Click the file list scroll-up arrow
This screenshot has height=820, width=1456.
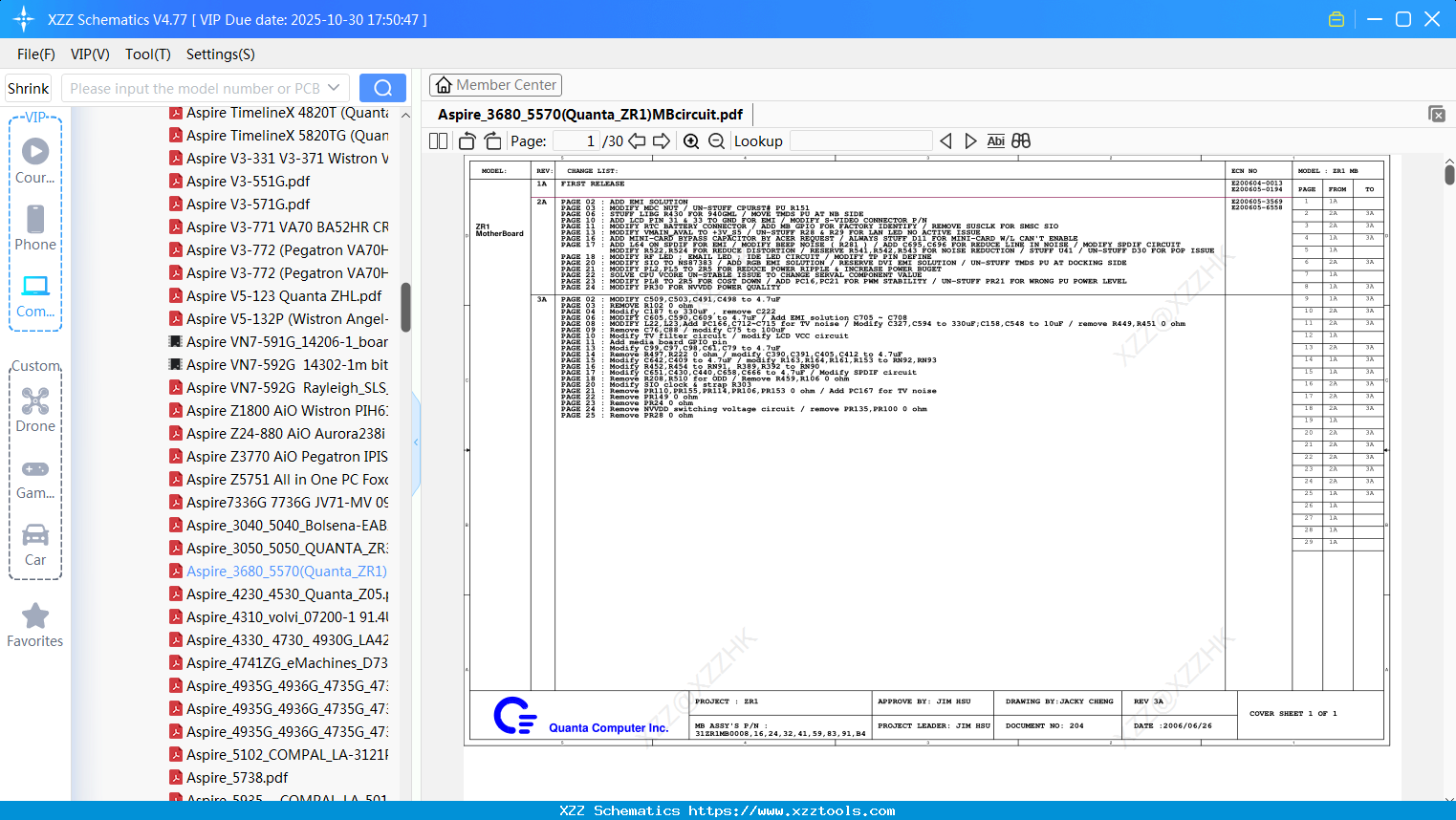click(405, 116)
